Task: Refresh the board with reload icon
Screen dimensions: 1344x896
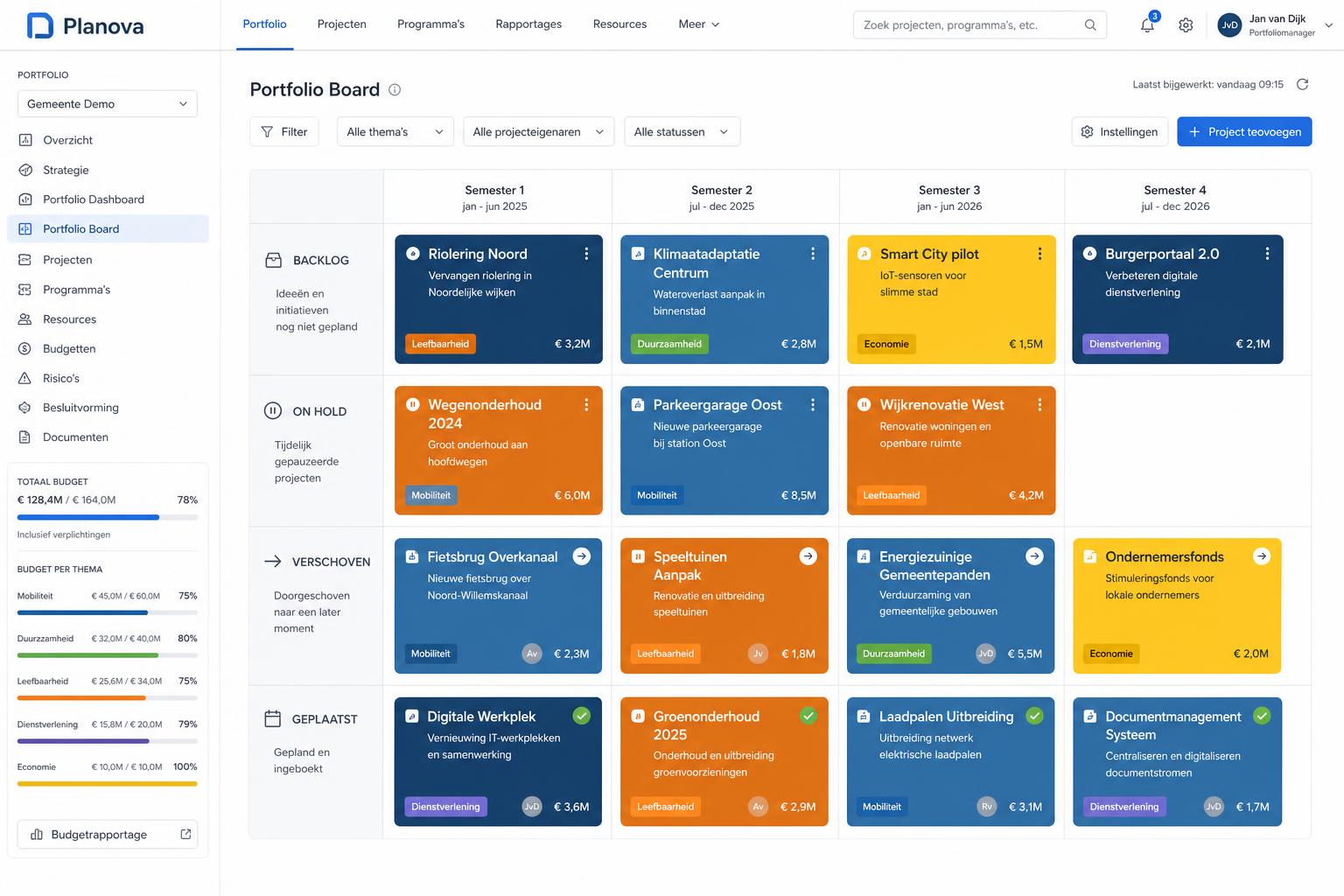Action: pos(1302,85)
